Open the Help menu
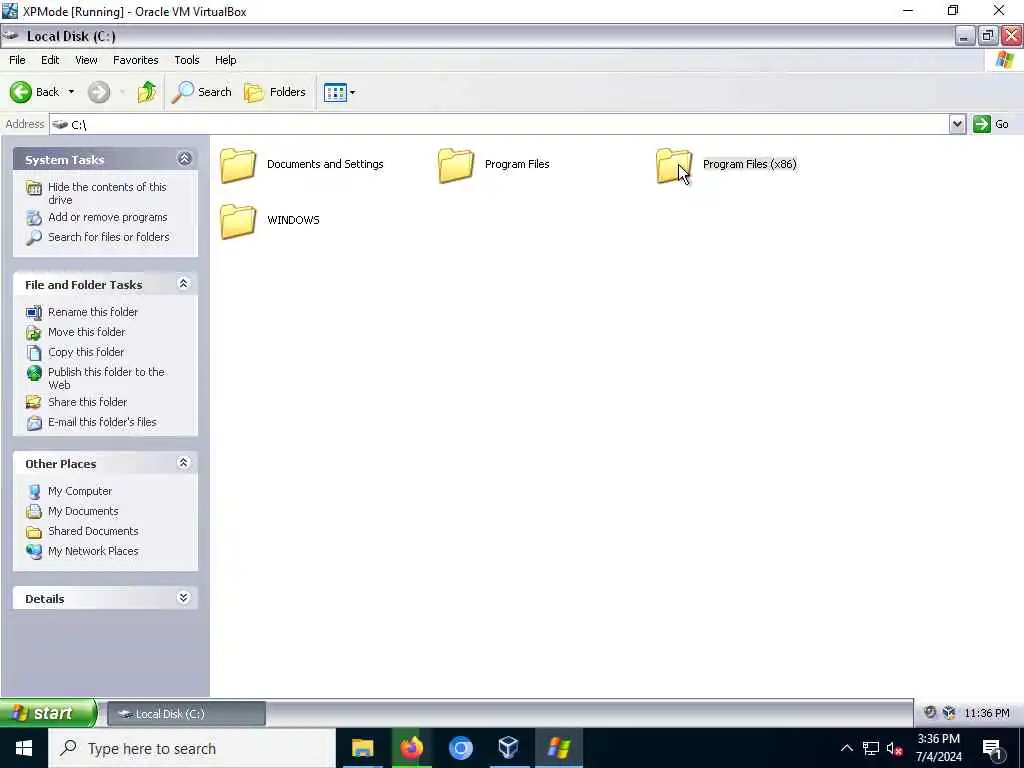Viewport: 1024px width, 768px height. click(226, 60)
